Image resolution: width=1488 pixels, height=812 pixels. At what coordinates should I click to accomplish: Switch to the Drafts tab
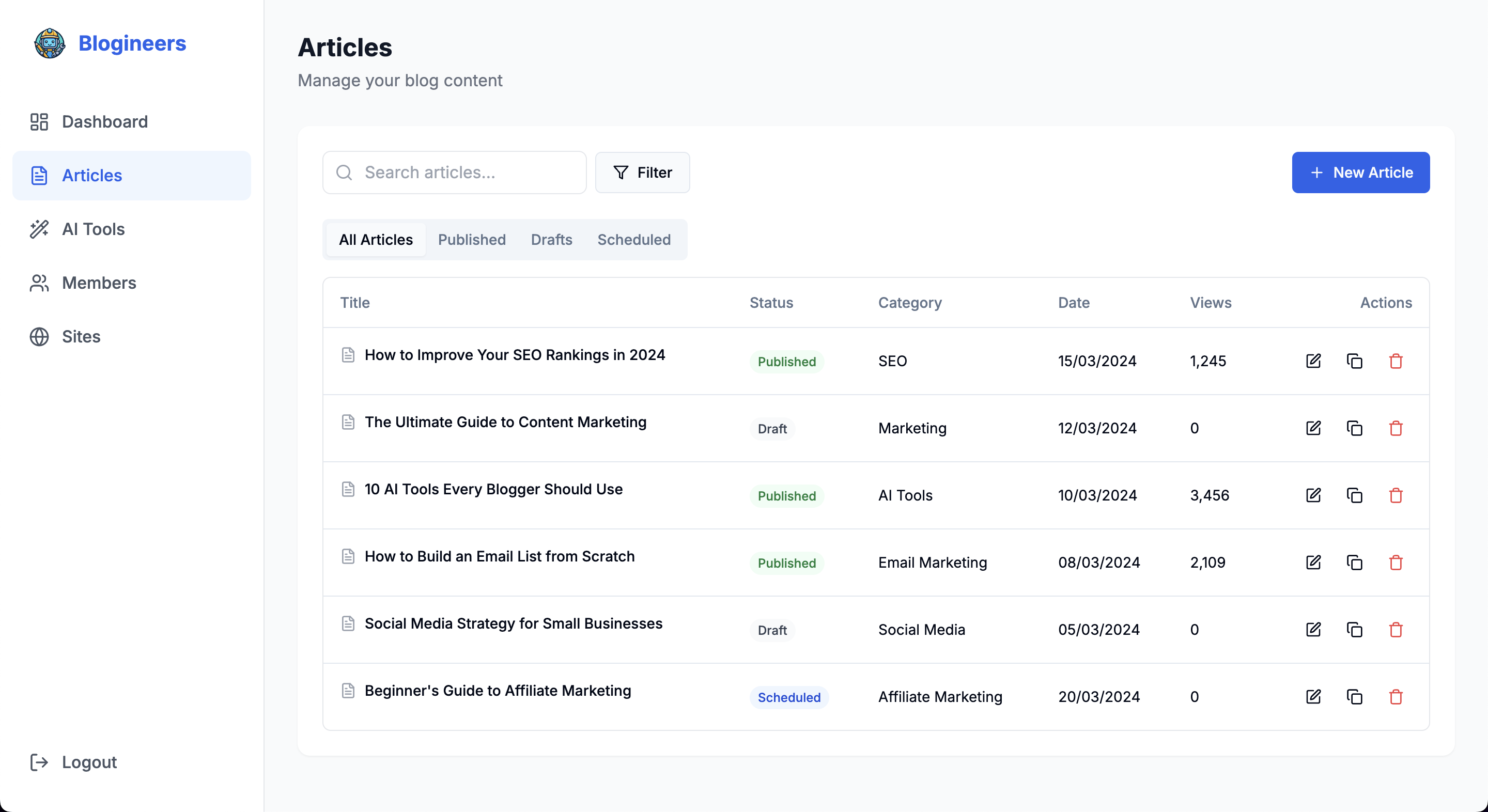click(x=551, y=240)
